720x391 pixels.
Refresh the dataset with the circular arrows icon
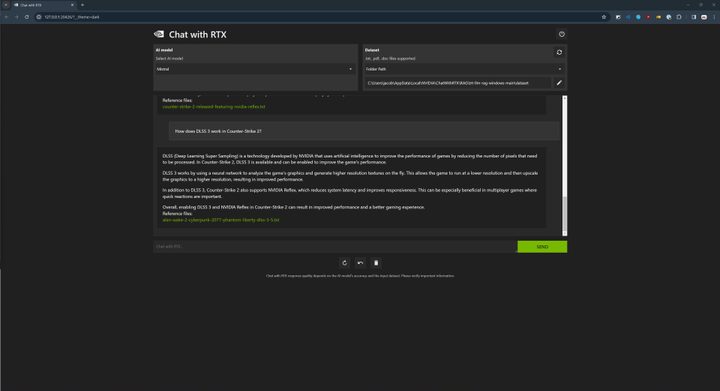point(559,52)
